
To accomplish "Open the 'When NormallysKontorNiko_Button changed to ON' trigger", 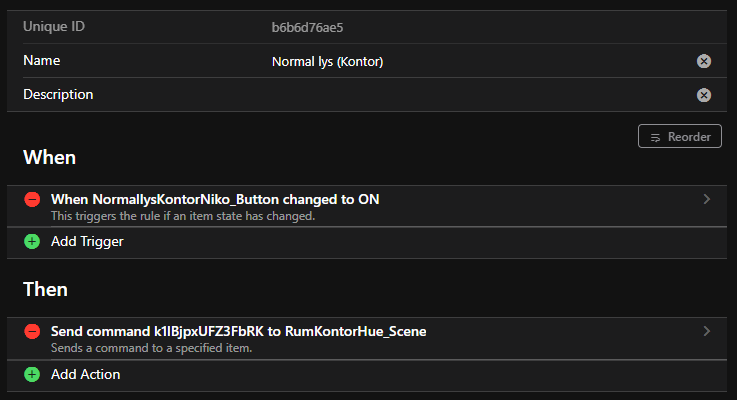I will pyautogui.click(x=215, y=199).
